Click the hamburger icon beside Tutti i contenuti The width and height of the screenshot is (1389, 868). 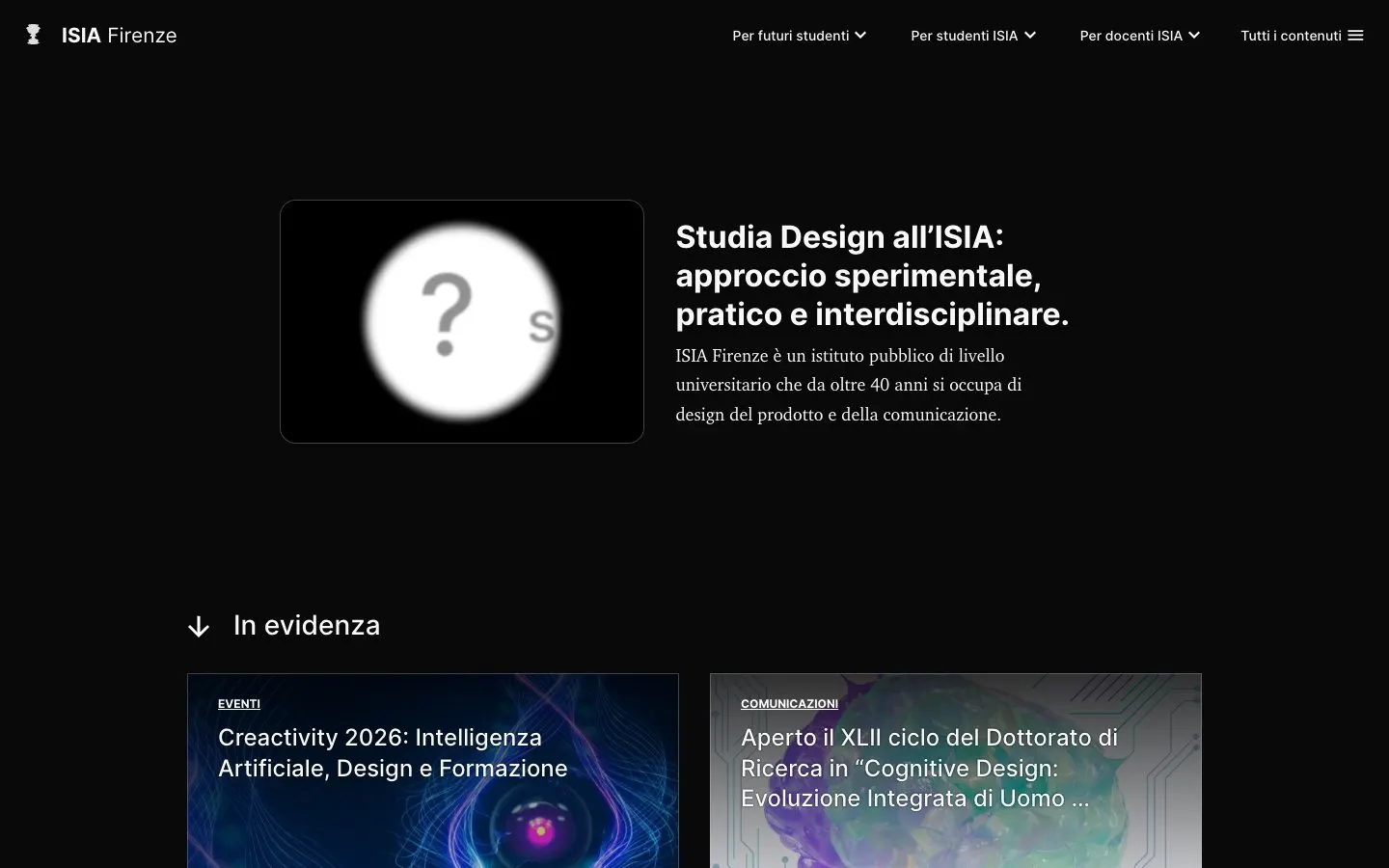1355,36
